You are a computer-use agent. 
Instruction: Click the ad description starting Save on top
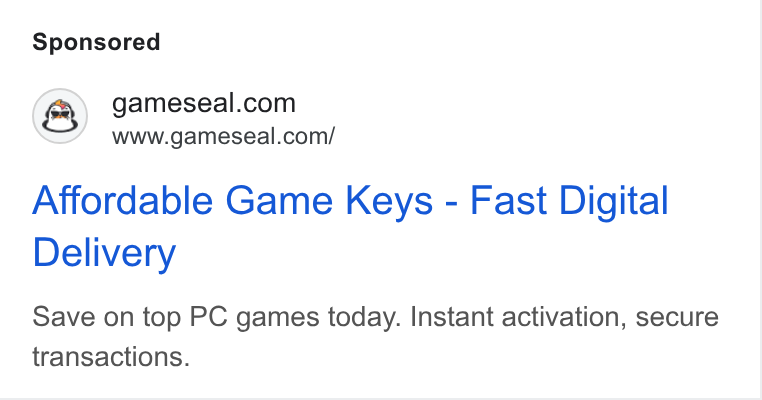(x=375, y=336)
